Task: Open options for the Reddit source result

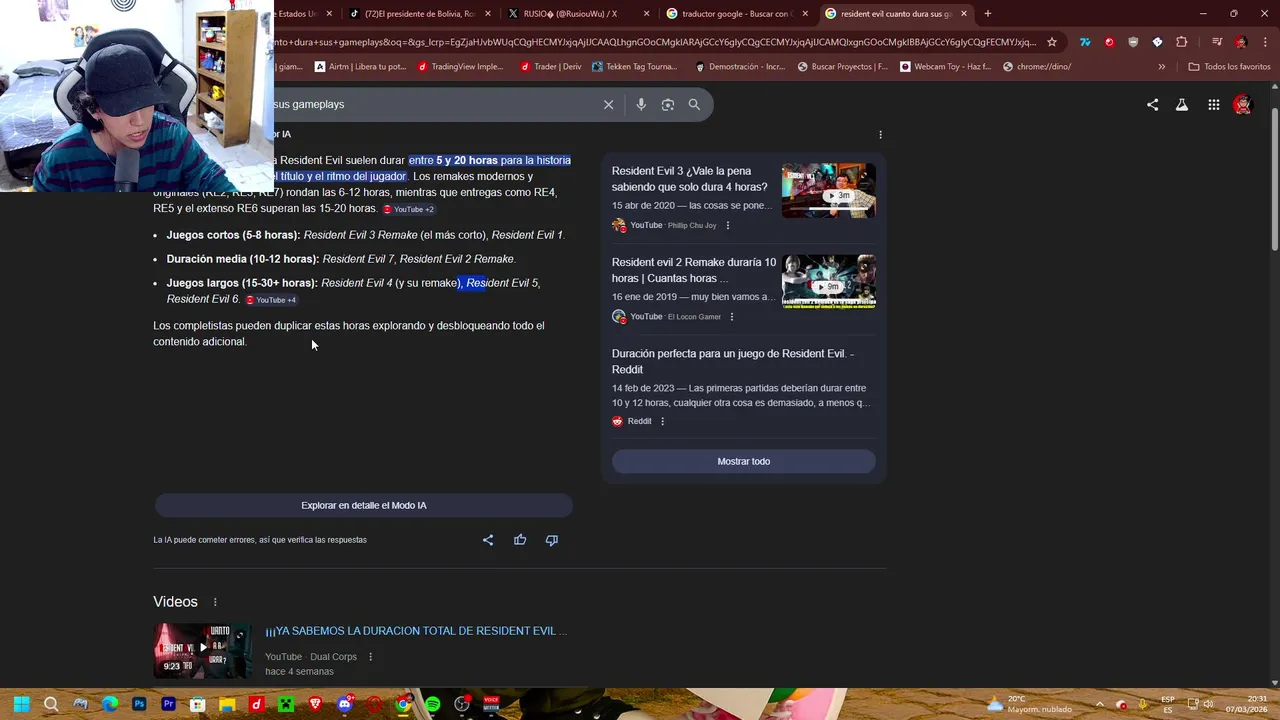Action: (662, 421)
